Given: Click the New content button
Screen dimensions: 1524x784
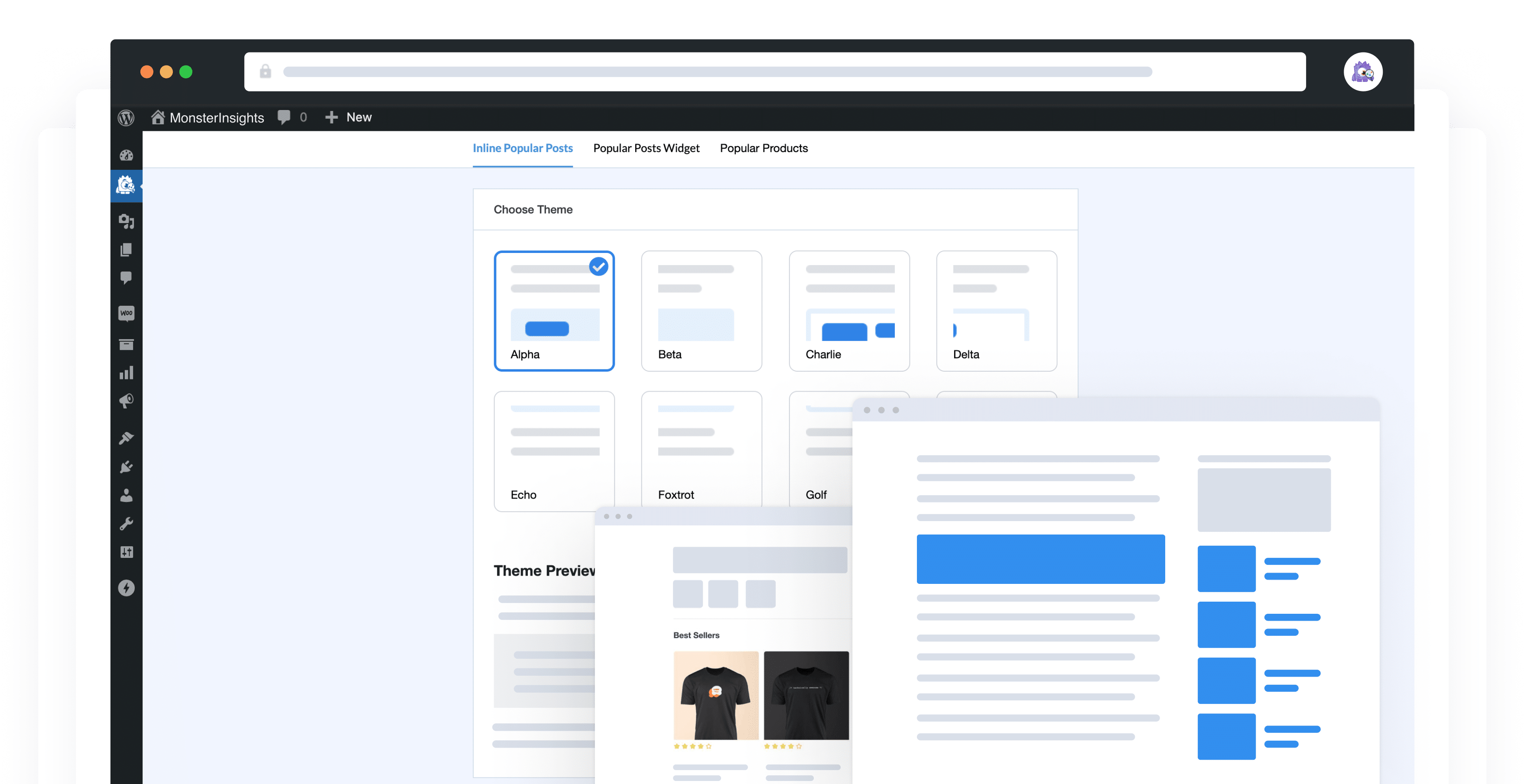Looking at the screenshot, I should click(x=348, y=118).
